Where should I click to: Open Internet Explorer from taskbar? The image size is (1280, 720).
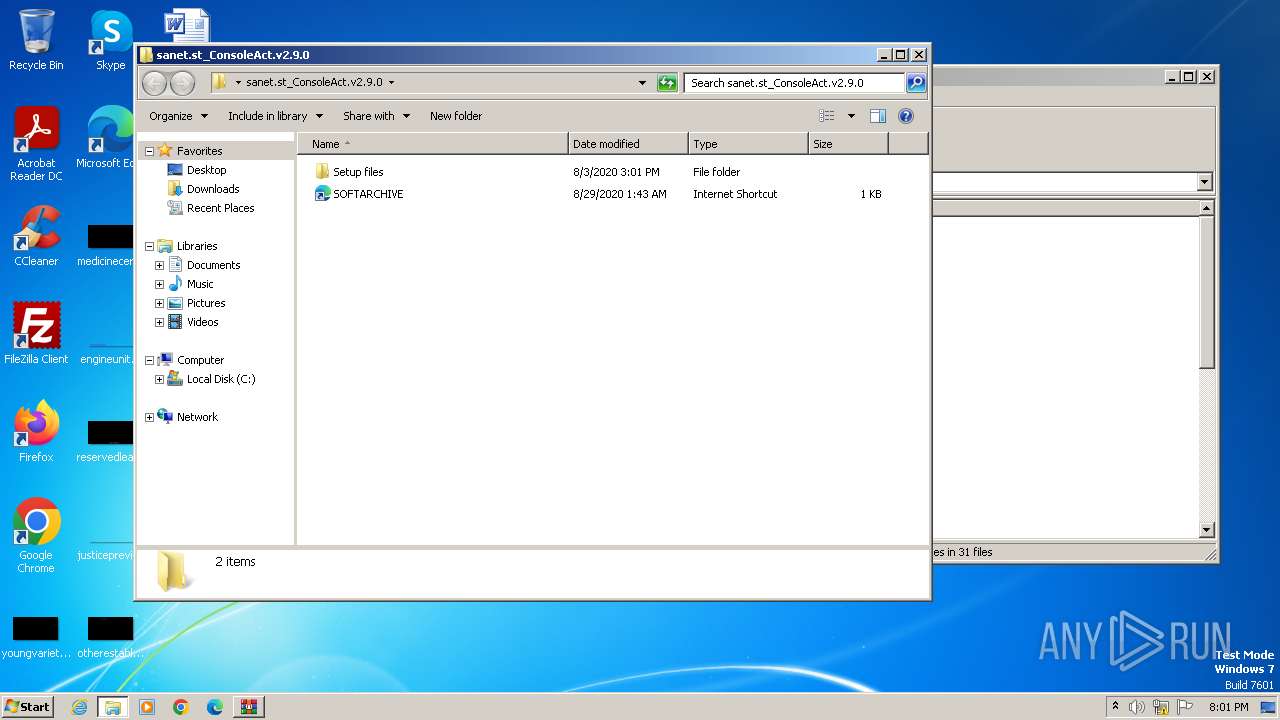(79, 707)
